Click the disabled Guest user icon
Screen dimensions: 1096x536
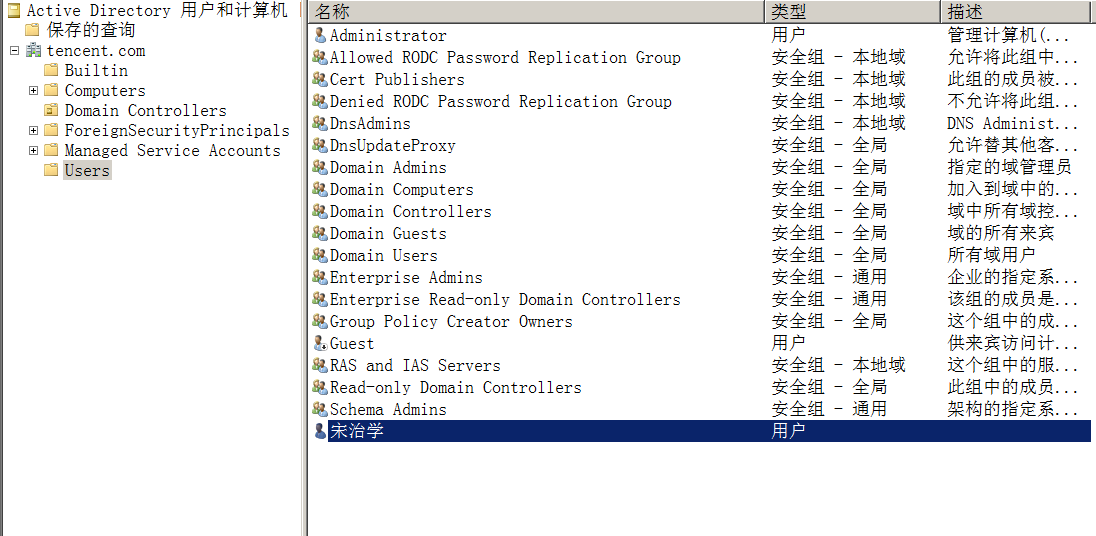[320, 344]
